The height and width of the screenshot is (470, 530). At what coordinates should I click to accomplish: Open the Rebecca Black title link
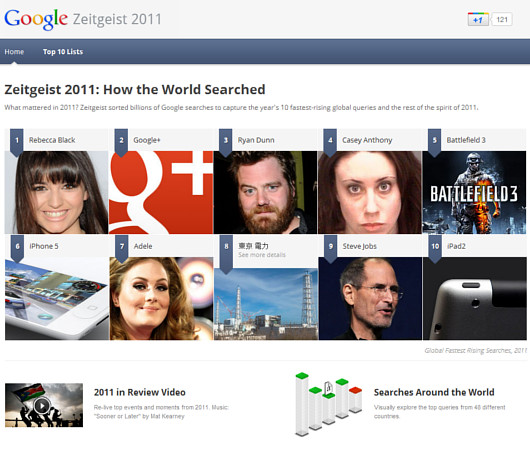(52, 140)
